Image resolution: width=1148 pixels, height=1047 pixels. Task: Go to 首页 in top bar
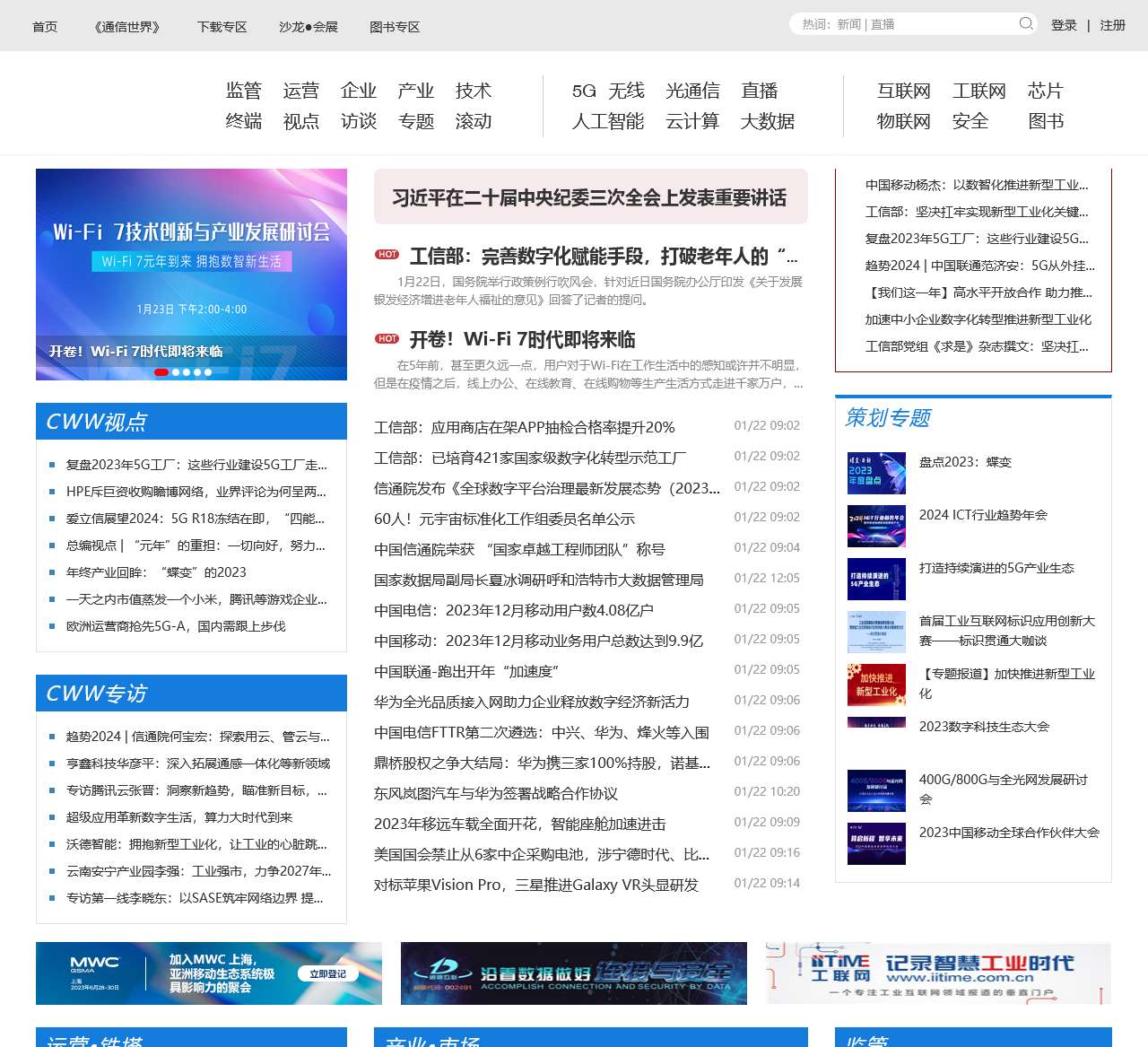point(45,27)
